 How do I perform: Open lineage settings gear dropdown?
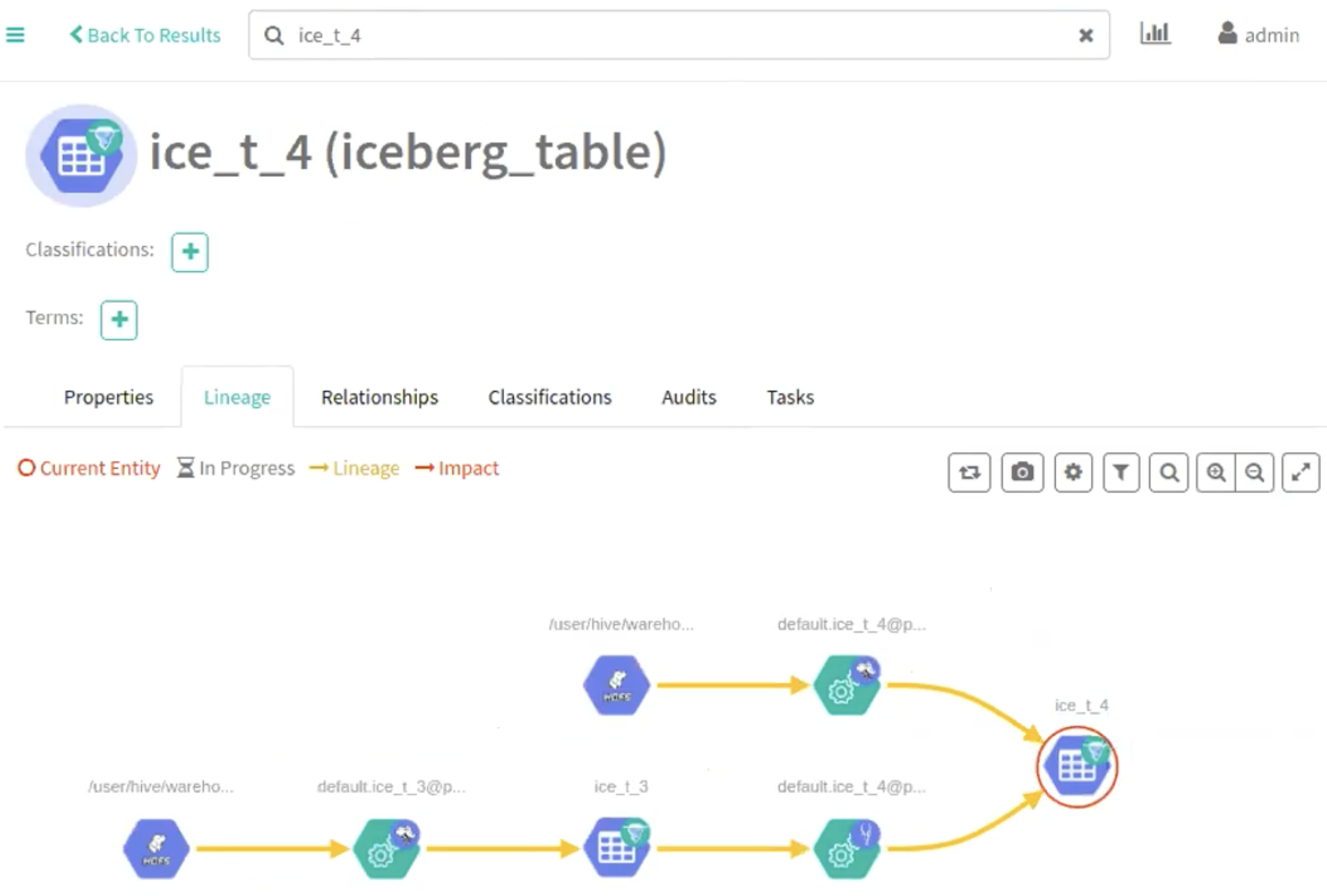(1073, 473)
